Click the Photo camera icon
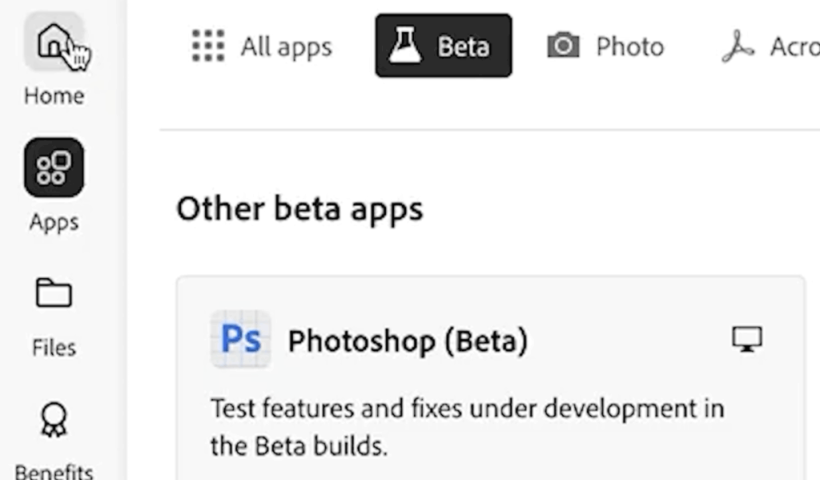The image size is (820, 480). [x=563, y=46]
